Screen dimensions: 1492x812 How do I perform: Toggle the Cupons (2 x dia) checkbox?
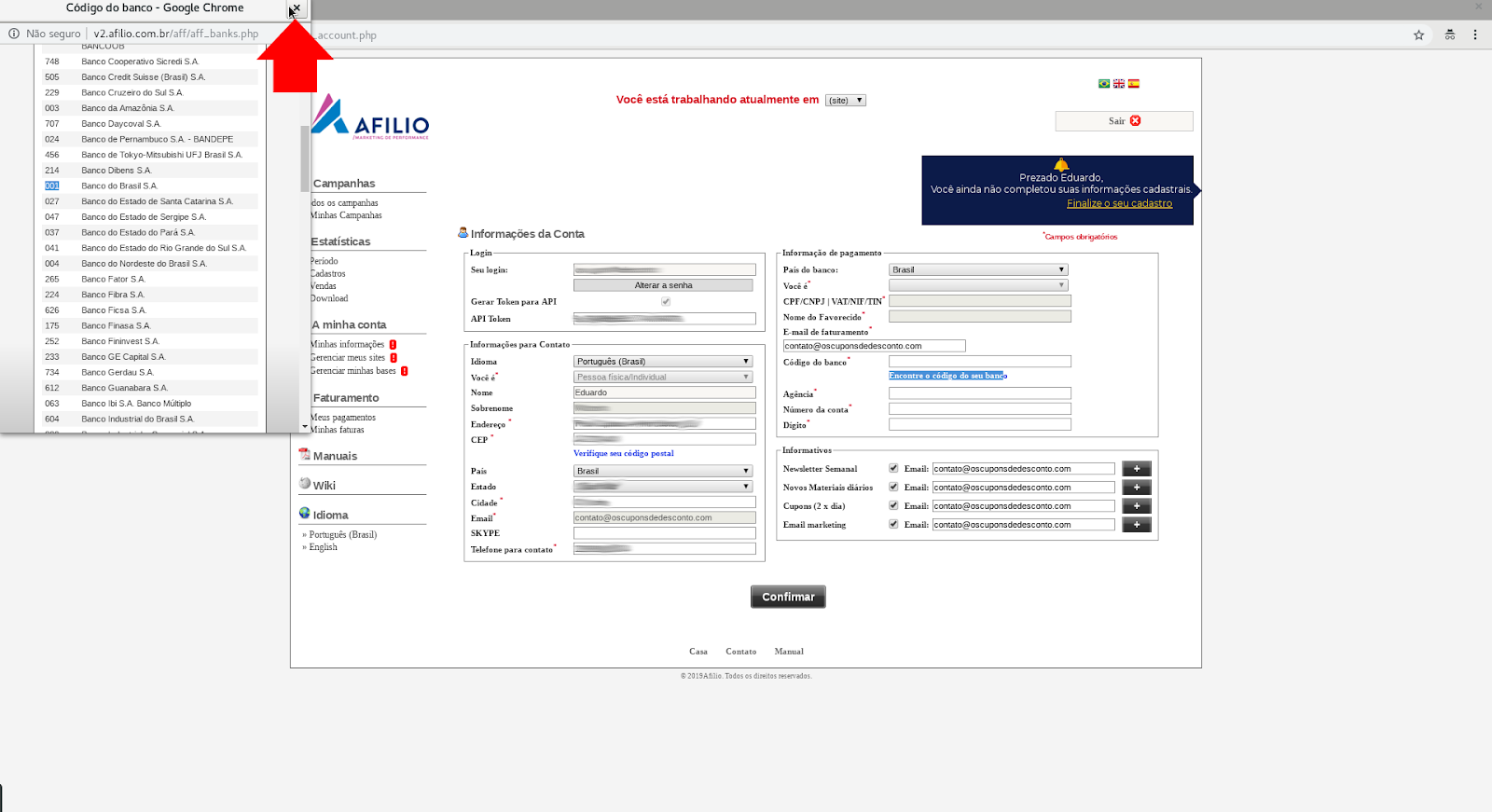point(893,505)
